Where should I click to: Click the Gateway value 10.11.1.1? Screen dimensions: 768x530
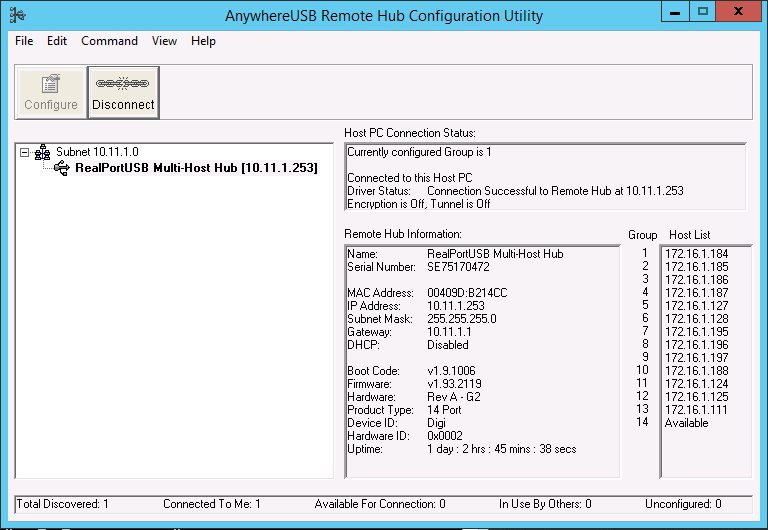click(x=449, y=332)
